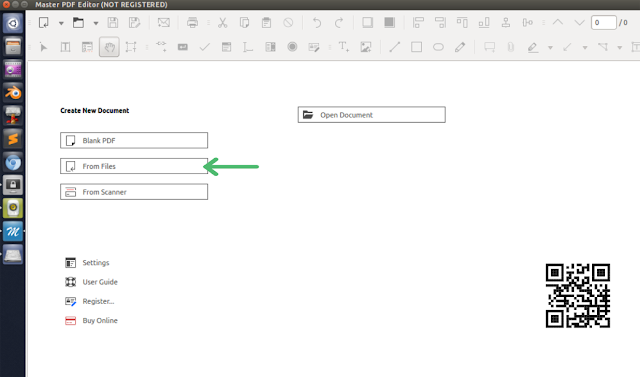This screenshot has height=377, width=640.
Task: Expand the arrow annotation tool dropdown
Action: [585, 48]
